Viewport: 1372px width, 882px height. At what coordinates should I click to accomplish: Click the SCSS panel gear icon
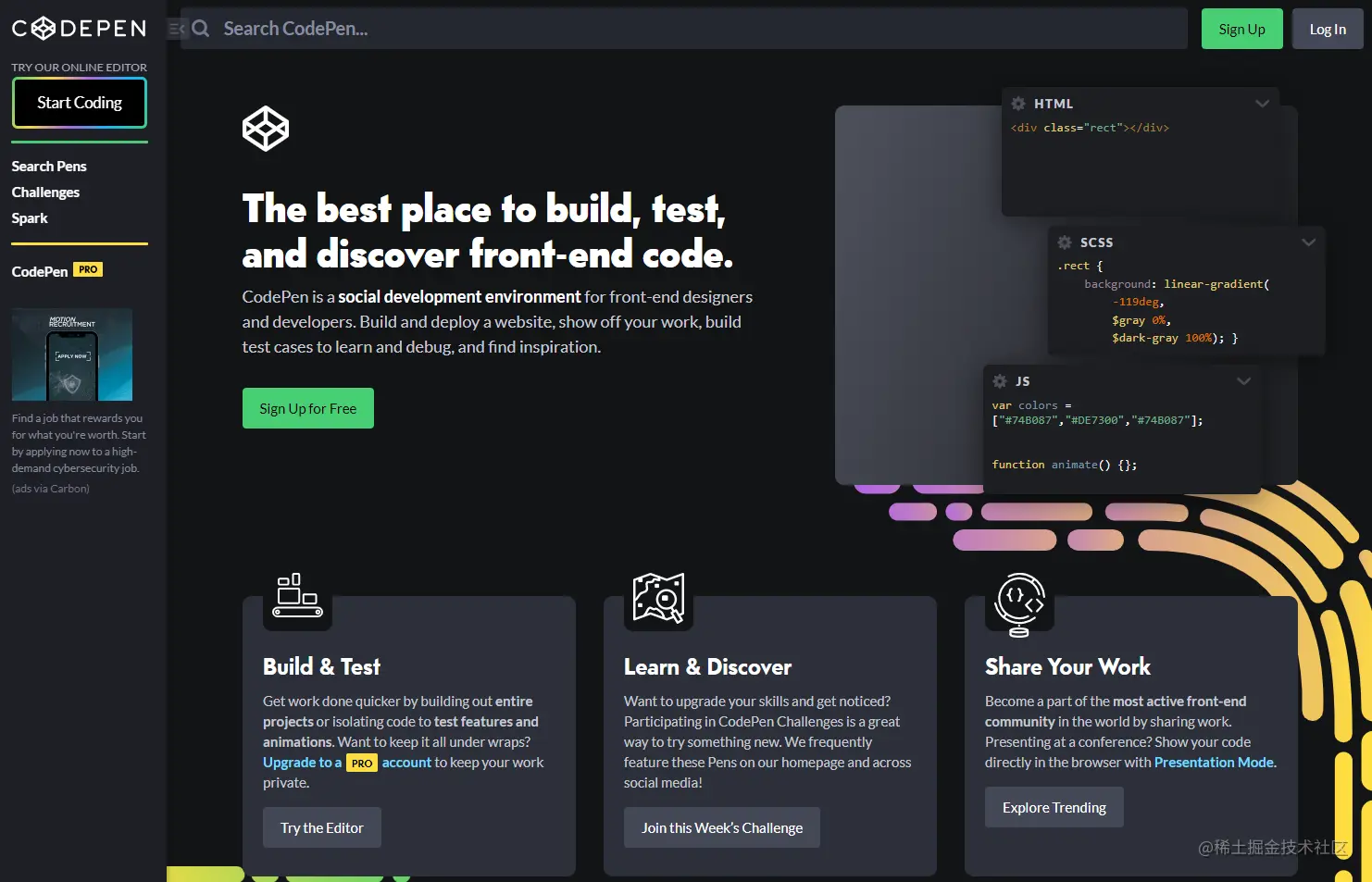click(1065, 242)
